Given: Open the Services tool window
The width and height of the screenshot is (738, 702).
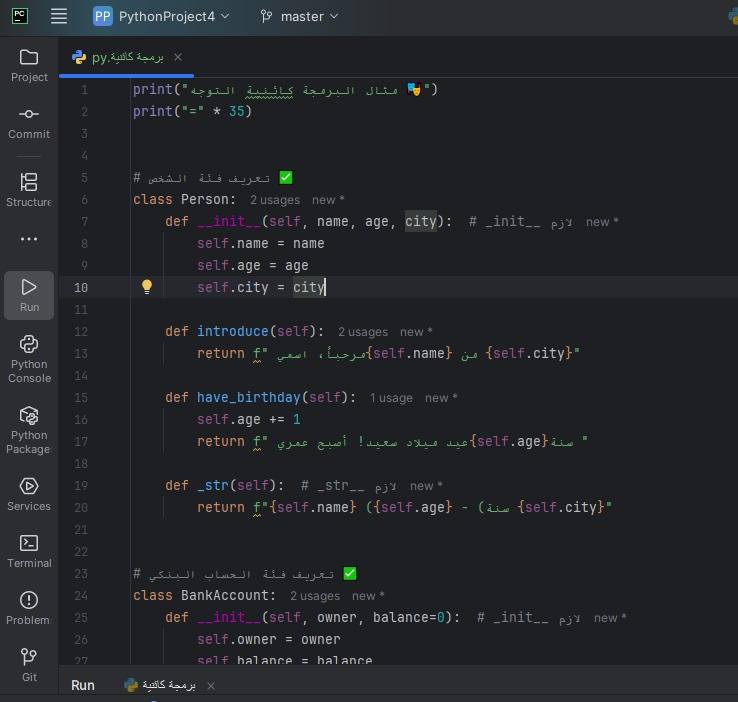Looking at the screenshot, I should (29, 495).
